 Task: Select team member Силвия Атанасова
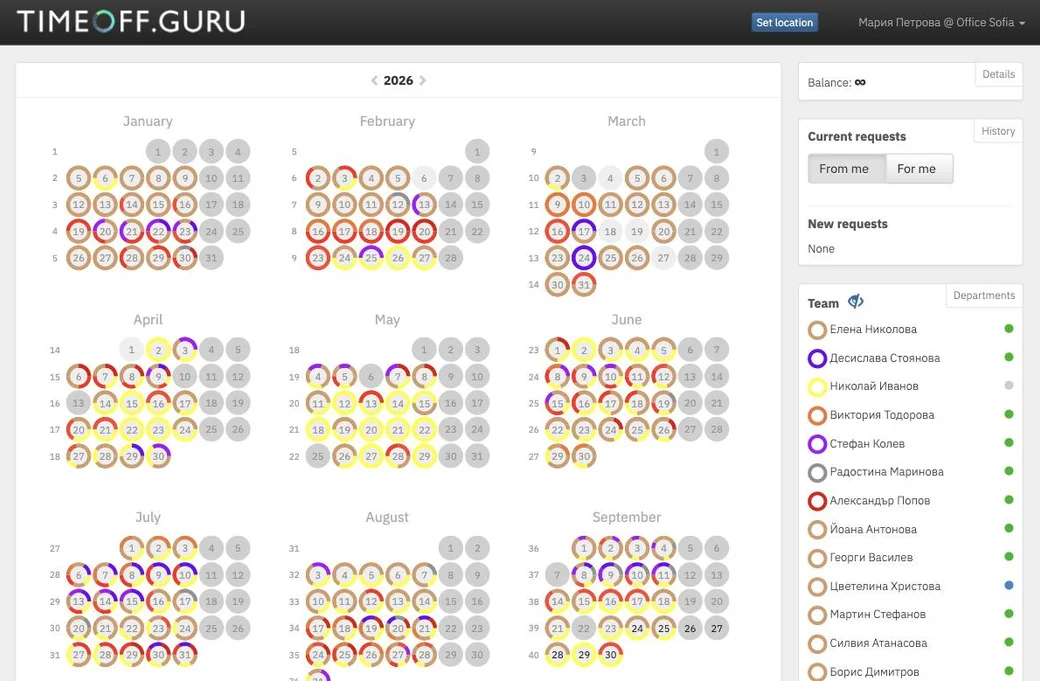coord(878,643)
